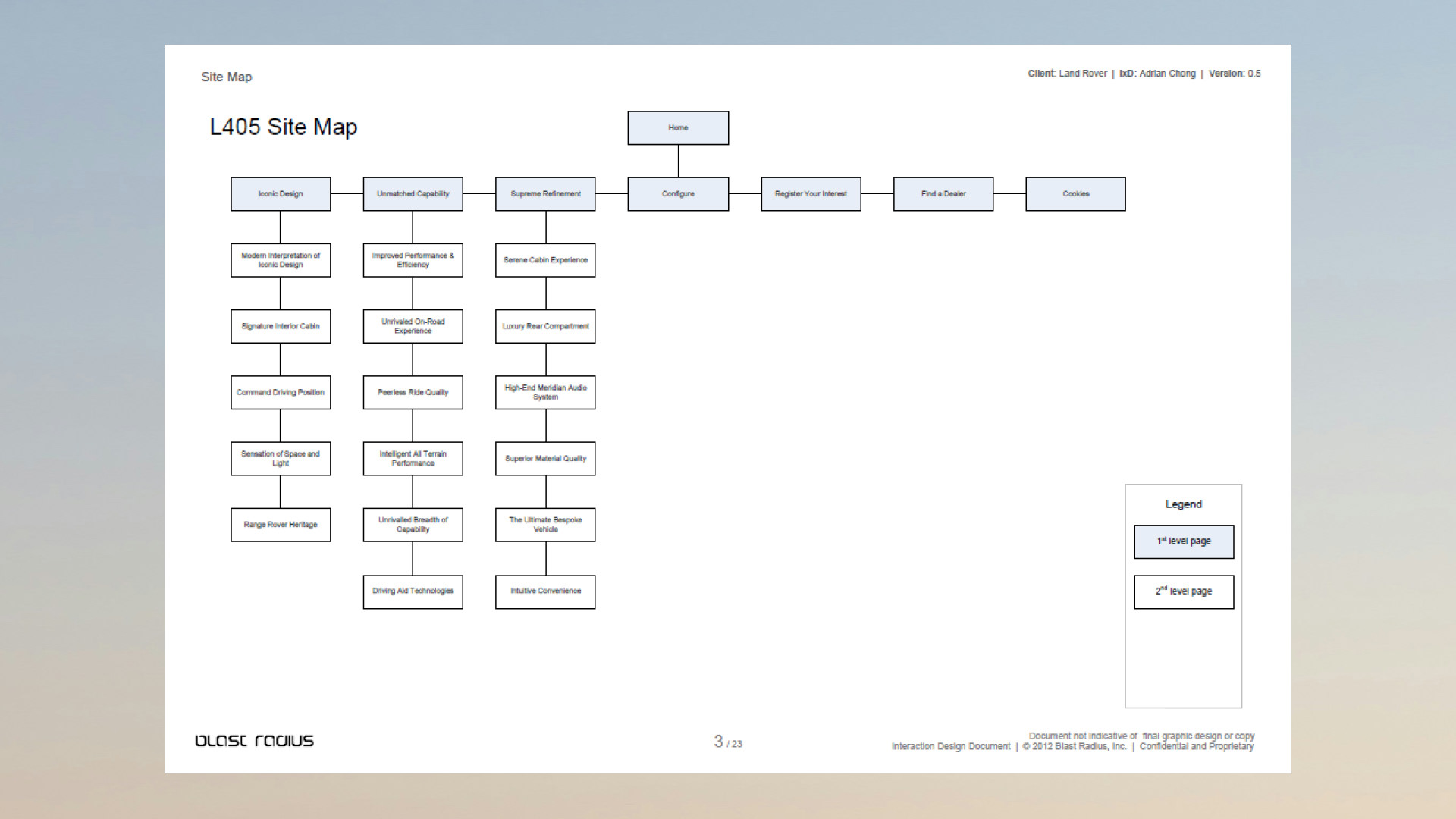Click Driving Aid Technologies box
The image size is (1456, 819).
tap(413, 591)
